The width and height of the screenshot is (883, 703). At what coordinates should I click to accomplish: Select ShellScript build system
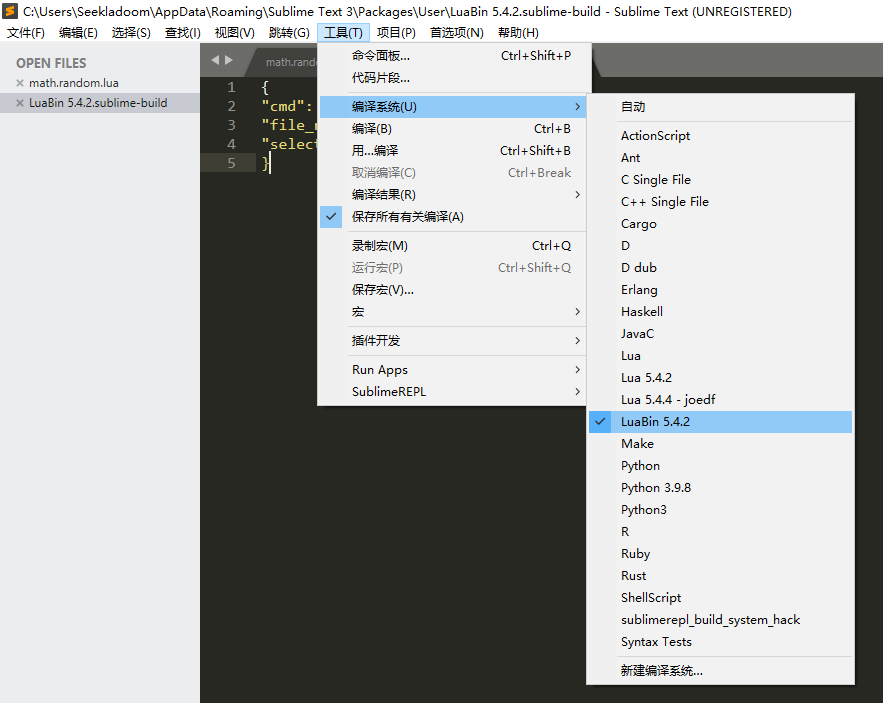point(720,598)
